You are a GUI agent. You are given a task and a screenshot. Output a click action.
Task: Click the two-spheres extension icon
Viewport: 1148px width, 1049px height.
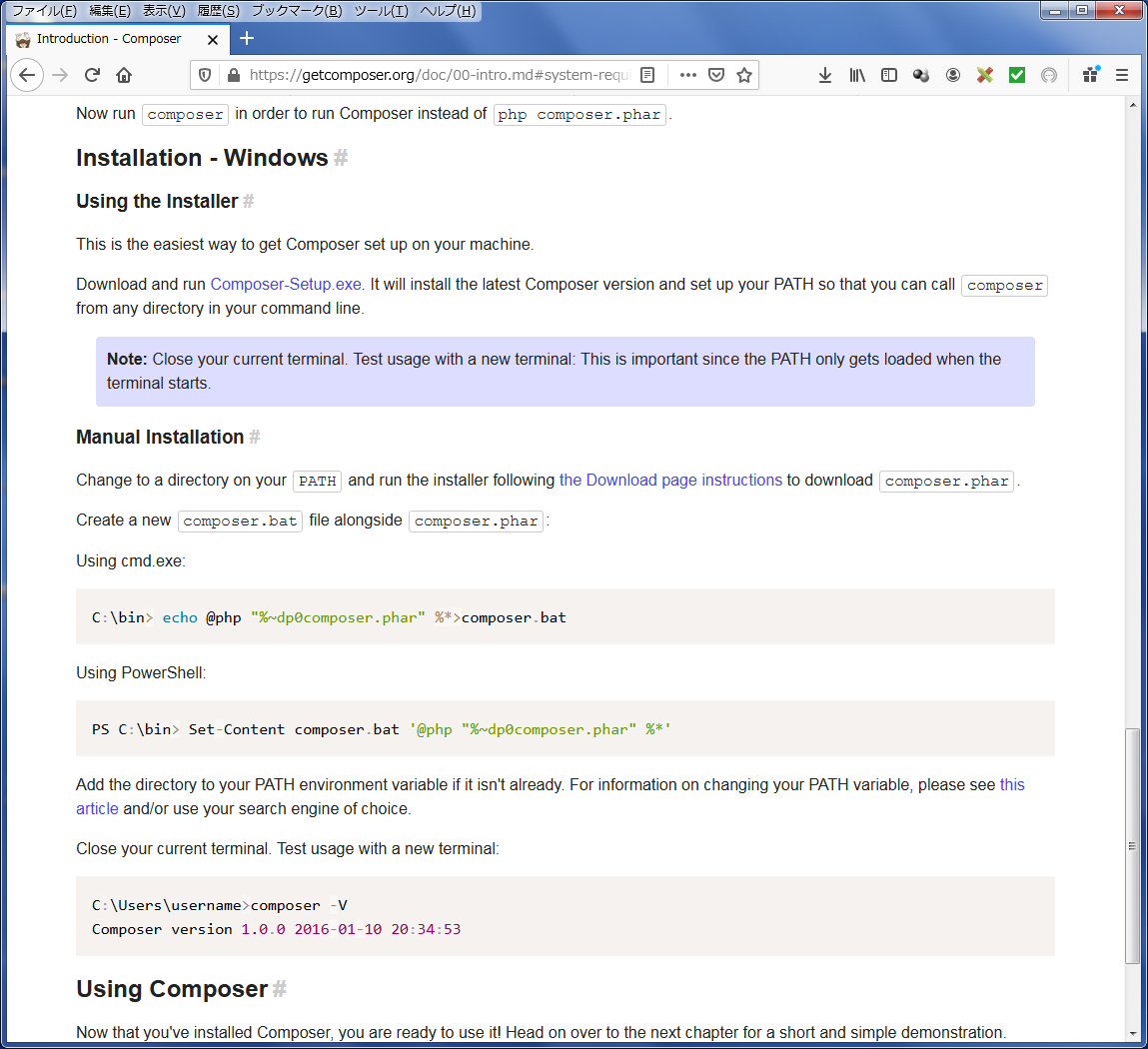pyautogui.click(x=921, y=75)
